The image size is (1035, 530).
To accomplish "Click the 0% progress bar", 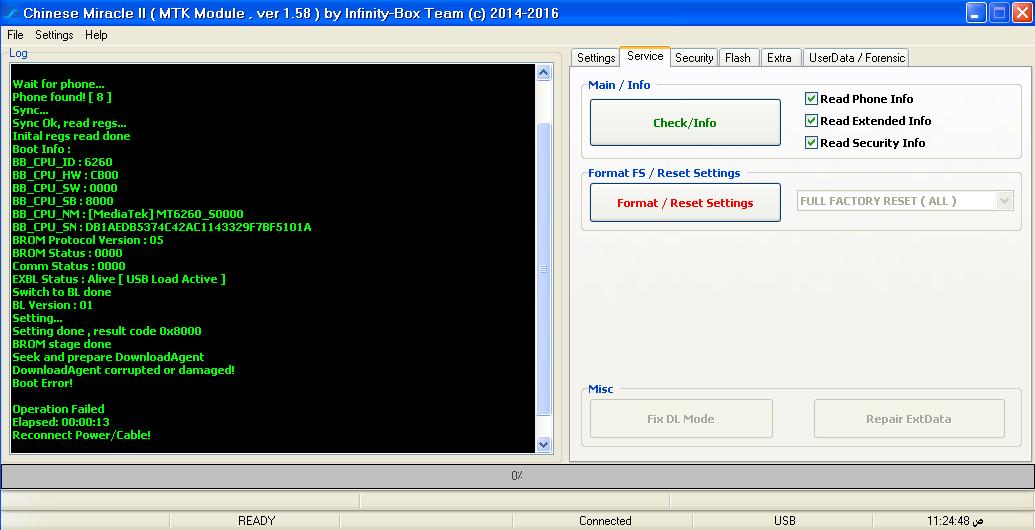I will coord(518,476).
